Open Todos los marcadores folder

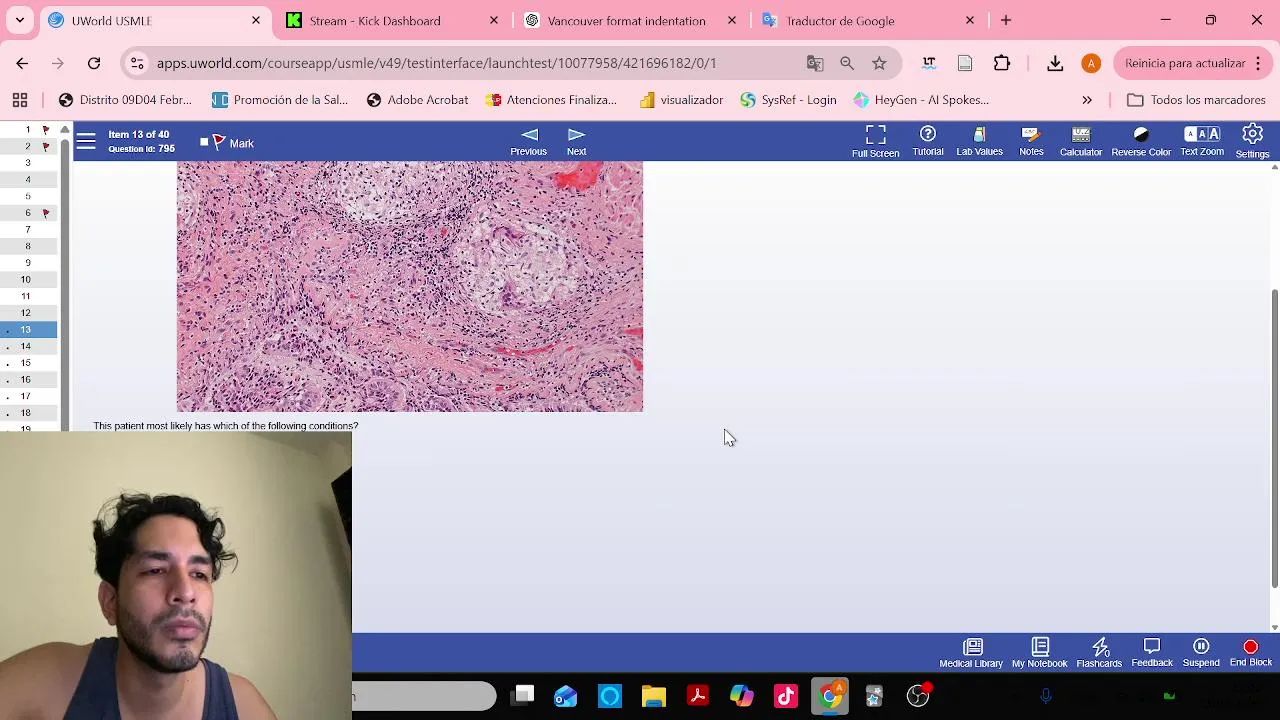click(x=1196, y=100)
